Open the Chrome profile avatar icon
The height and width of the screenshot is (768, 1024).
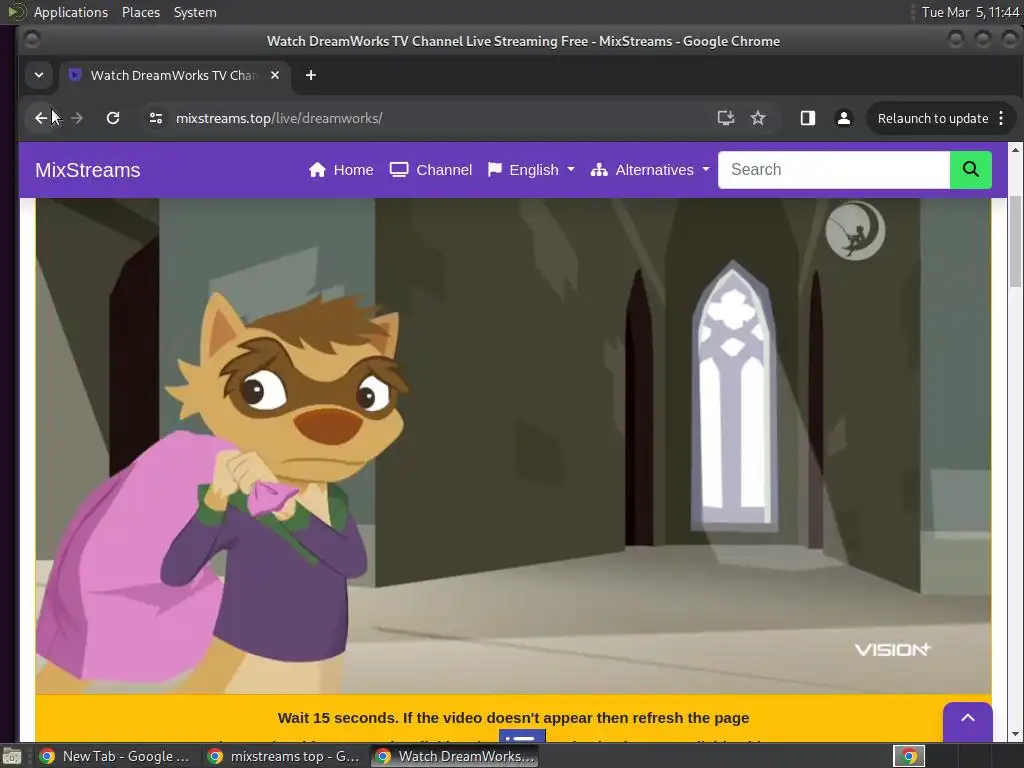click(844, 118)
